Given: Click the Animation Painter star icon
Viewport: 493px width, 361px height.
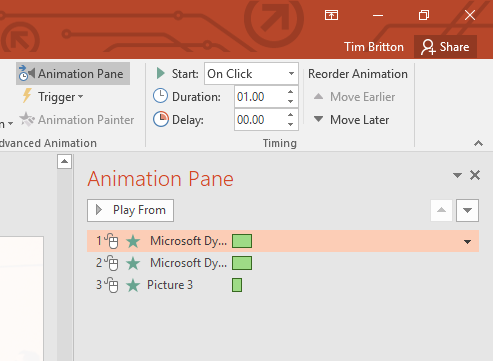Looking at the screenshot, I should [27, 119].
